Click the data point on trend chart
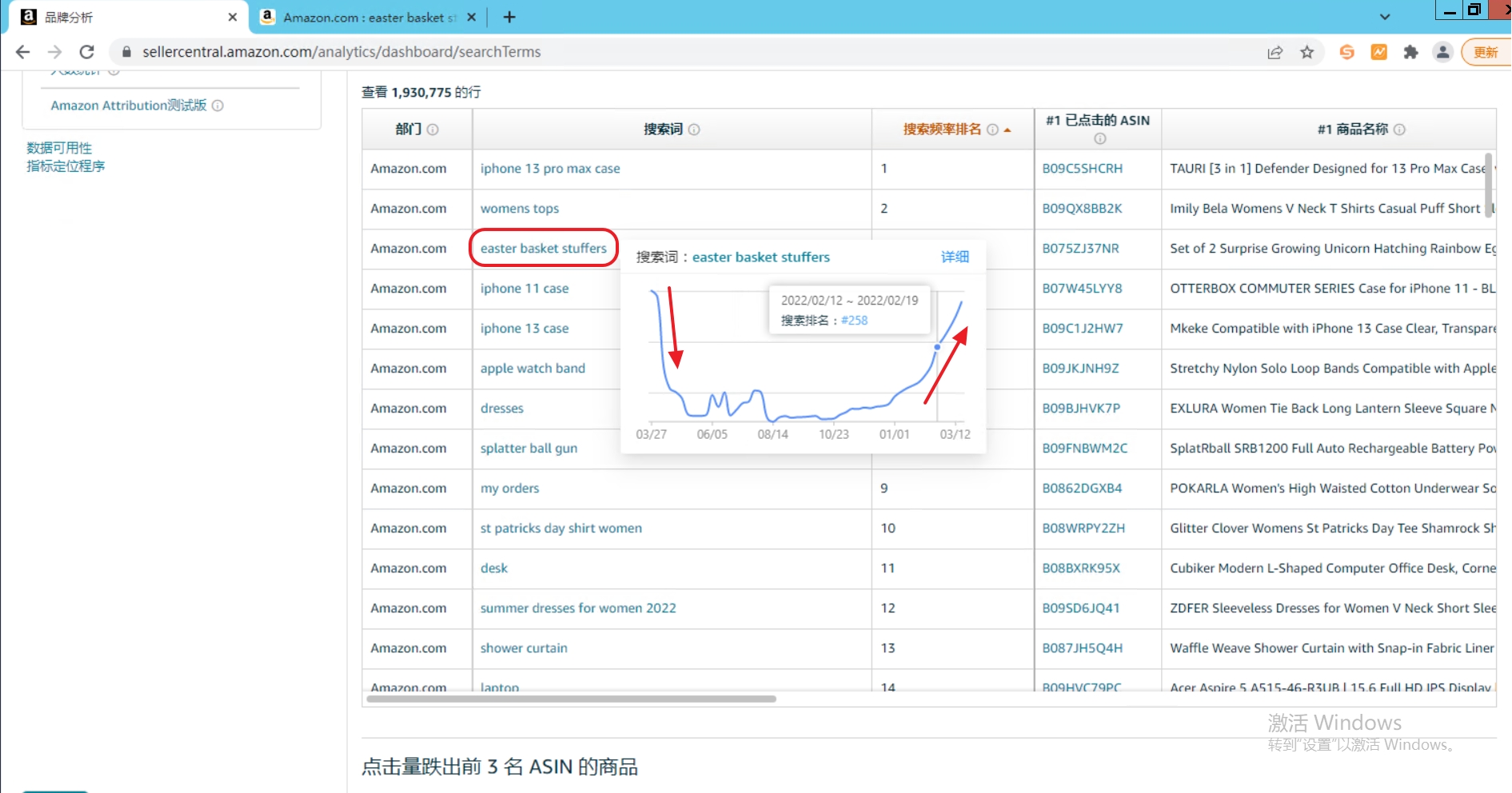This screenshot has width=1512, height=793. pos(937,347)
